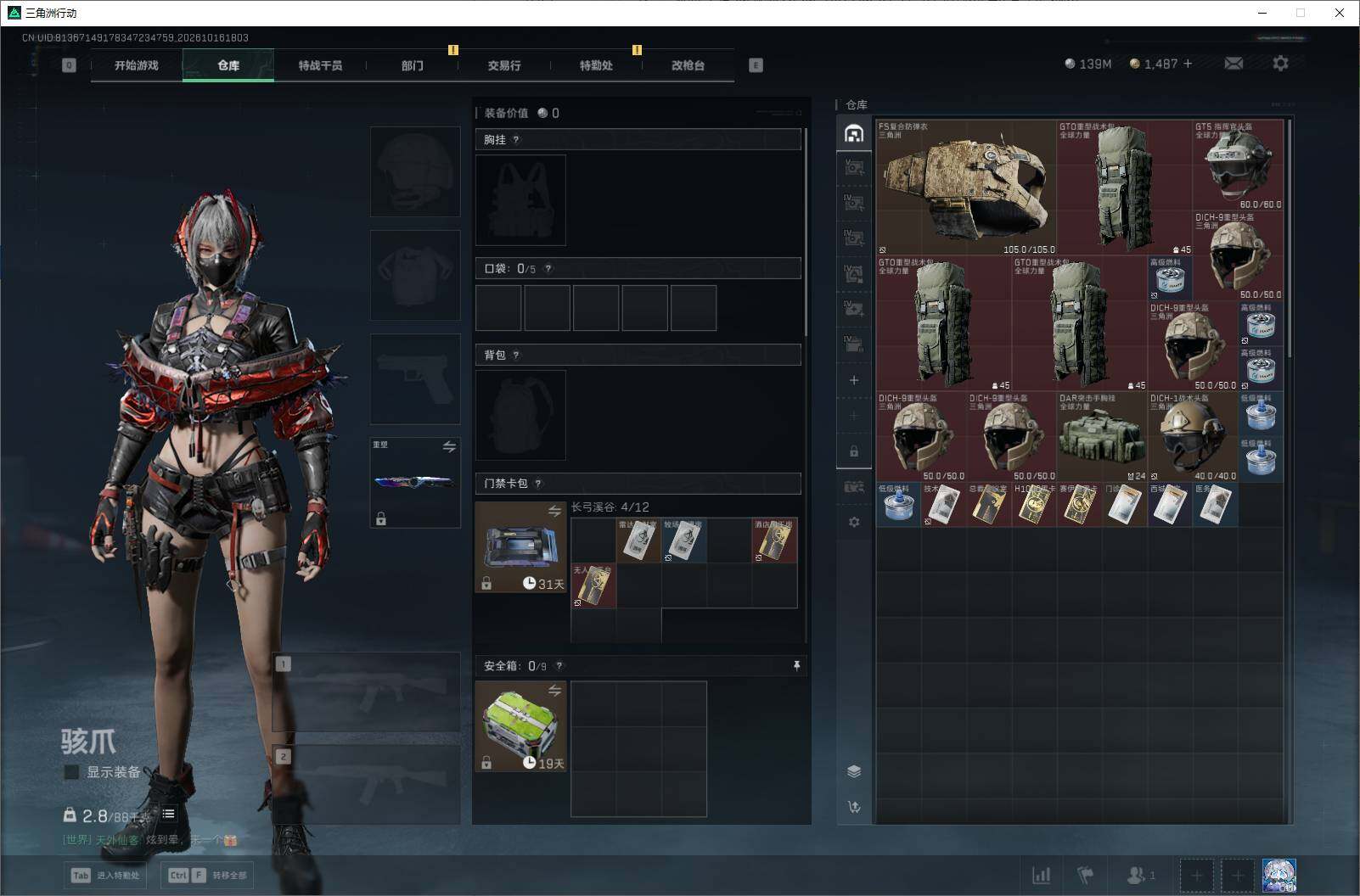Screen dimensions: 1360x896
Task: Swap the melee knife slot
Action: tap(449, 446)
